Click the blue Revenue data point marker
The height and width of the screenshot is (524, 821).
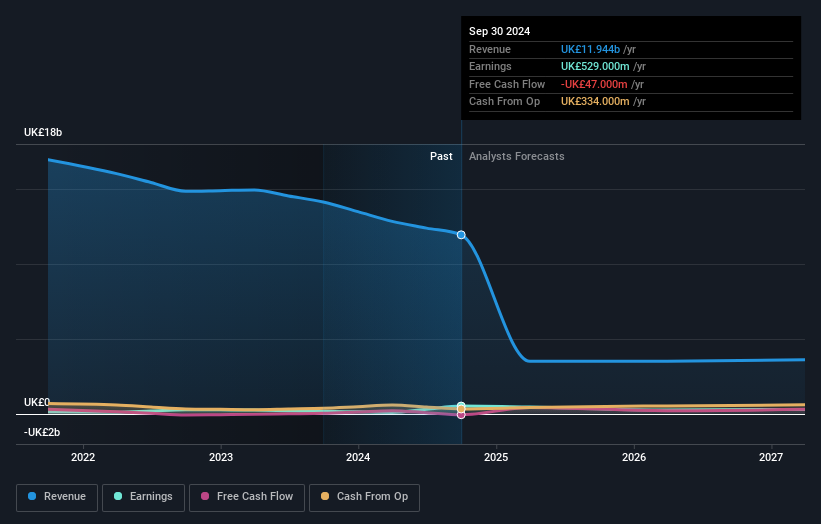pos(461,235)
